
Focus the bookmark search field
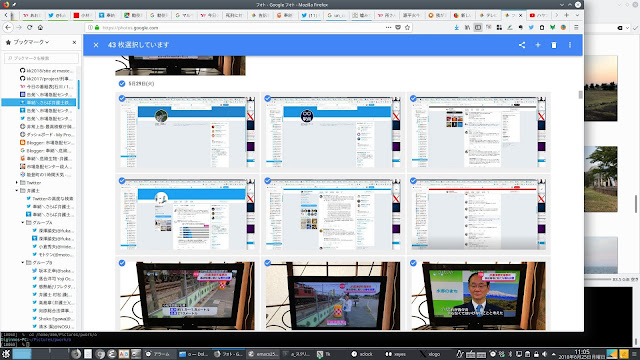tap(41, 58)
